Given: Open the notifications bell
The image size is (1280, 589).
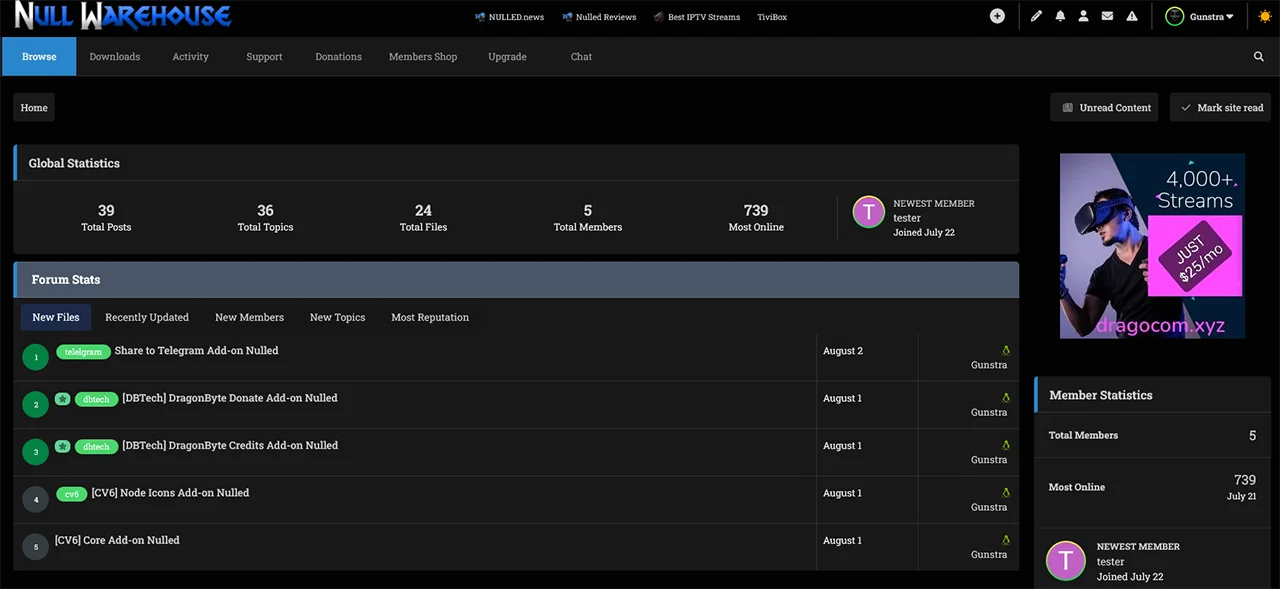Looking at the screenshot, I should (x=1060, y=16).
